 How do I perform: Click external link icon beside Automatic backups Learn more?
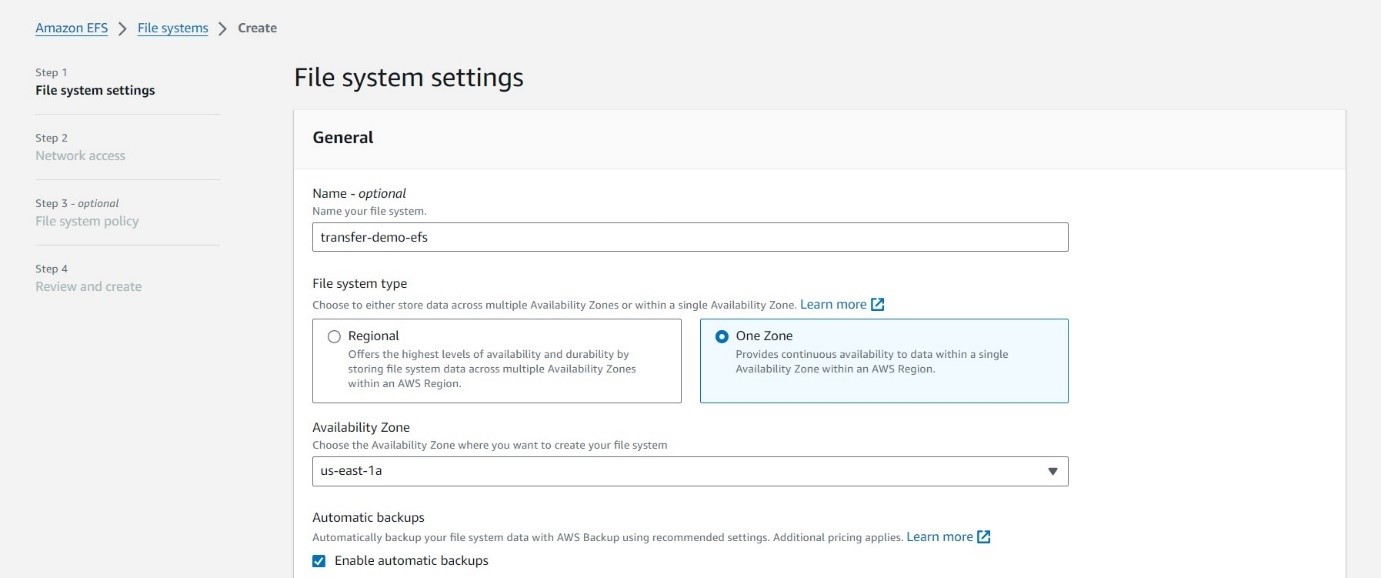pos(983,537)
